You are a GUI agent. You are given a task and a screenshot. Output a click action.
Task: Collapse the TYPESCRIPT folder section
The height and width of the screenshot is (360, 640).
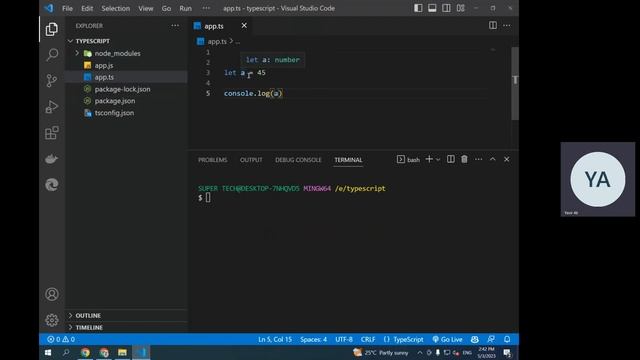pos(127,41)
